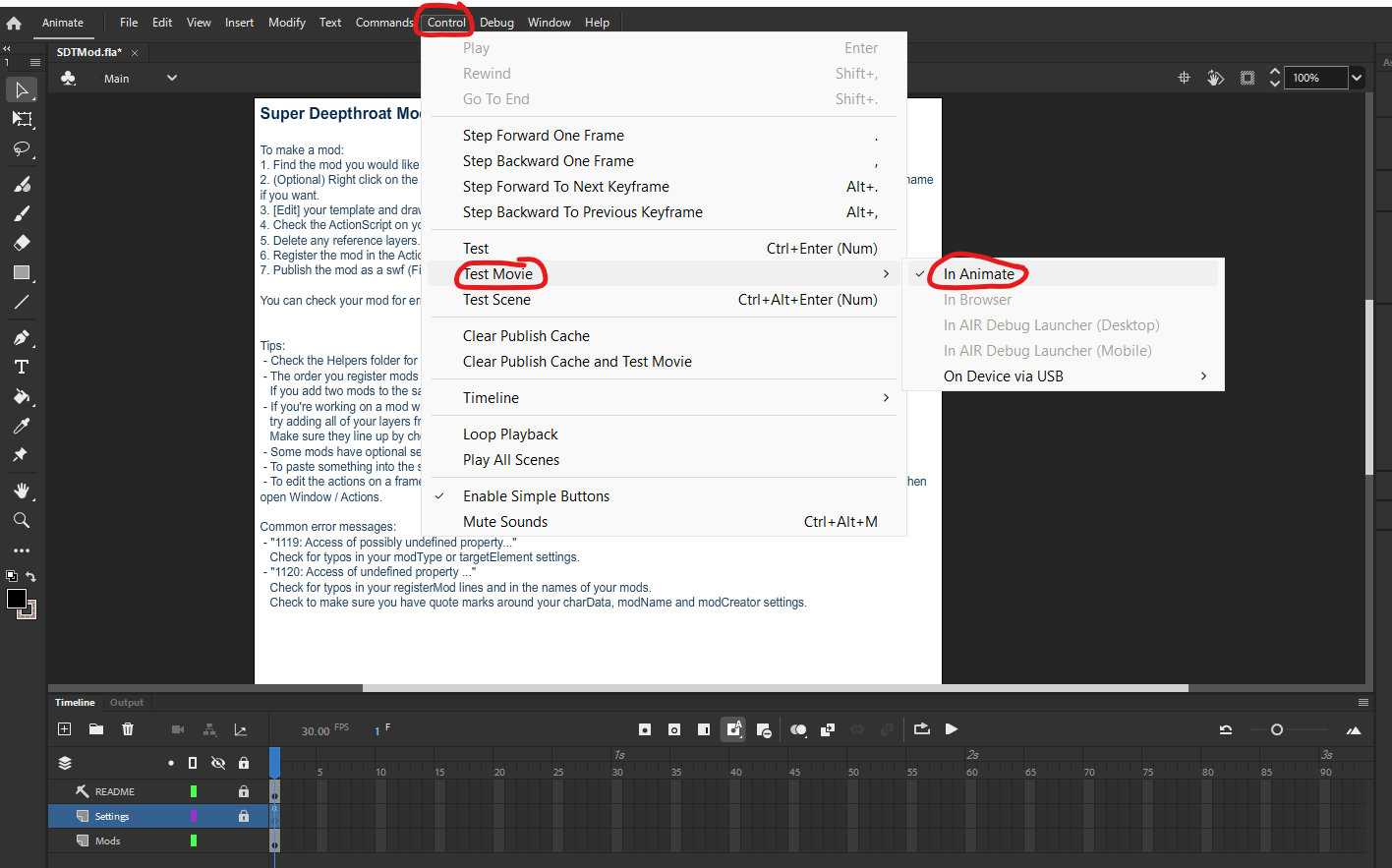Delete layer using the trash icon
Screen dimensions: 1392x868
coord(128,729)
